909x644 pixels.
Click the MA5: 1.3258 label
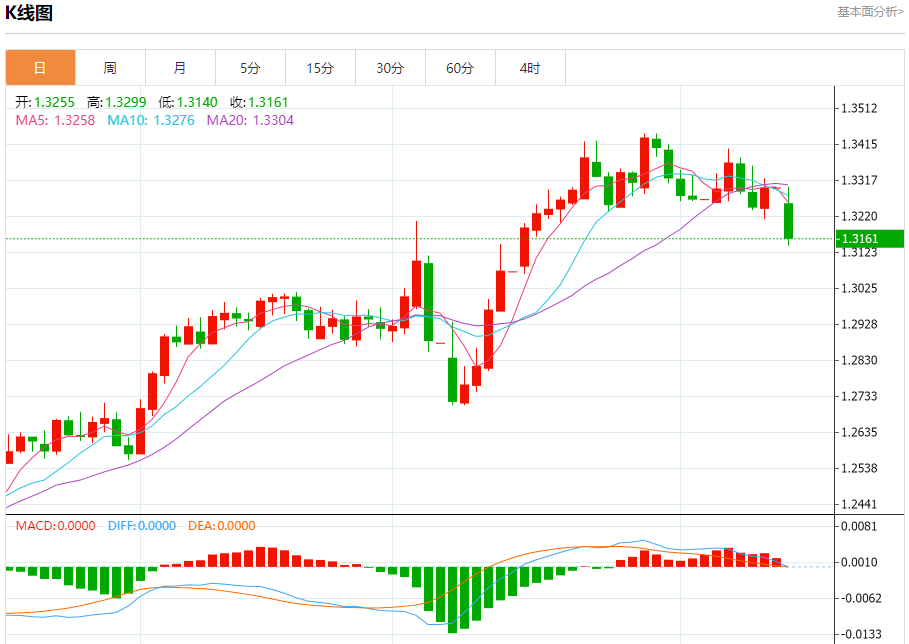click(55, 121)
